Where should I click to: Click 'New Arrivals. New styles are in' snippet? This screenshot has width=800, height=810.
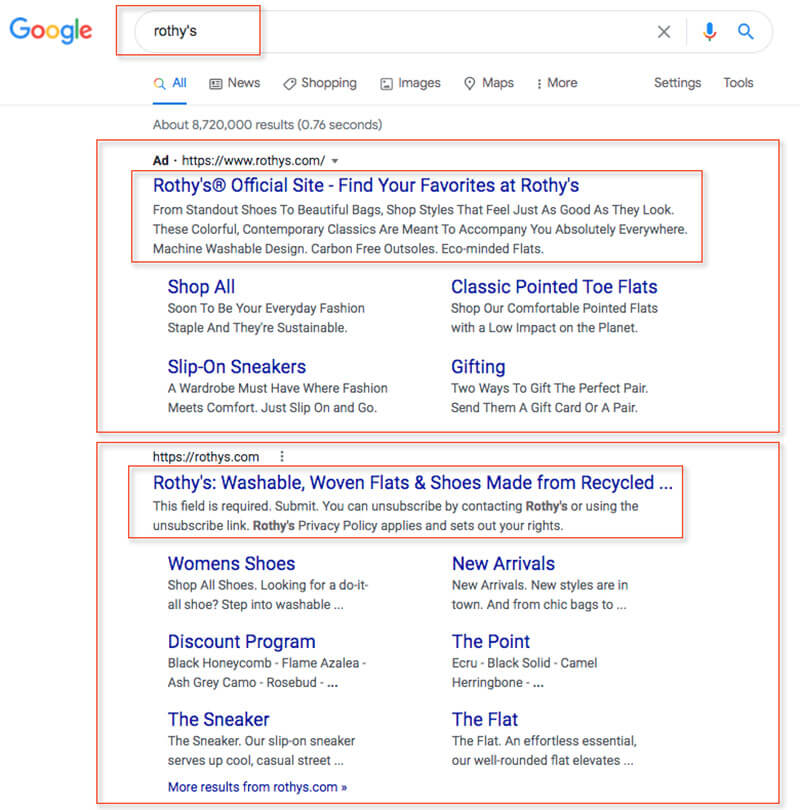(540, 585)
